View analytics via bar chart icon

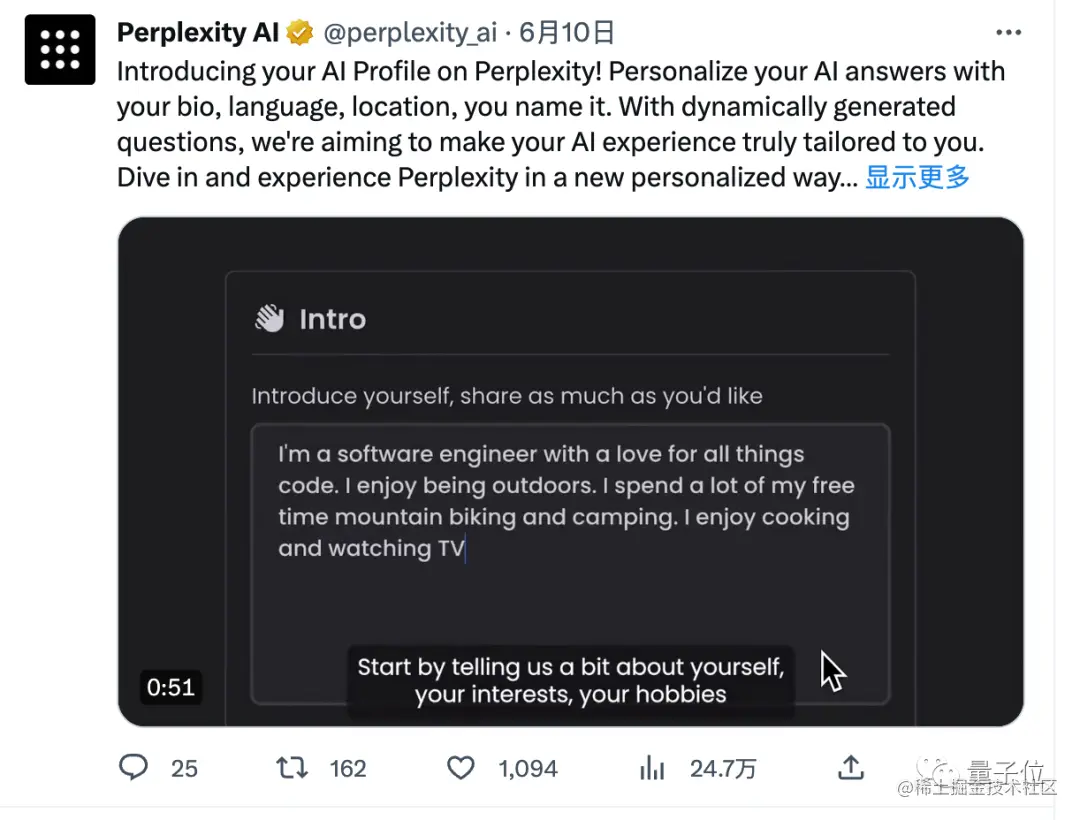coord(652,768)
